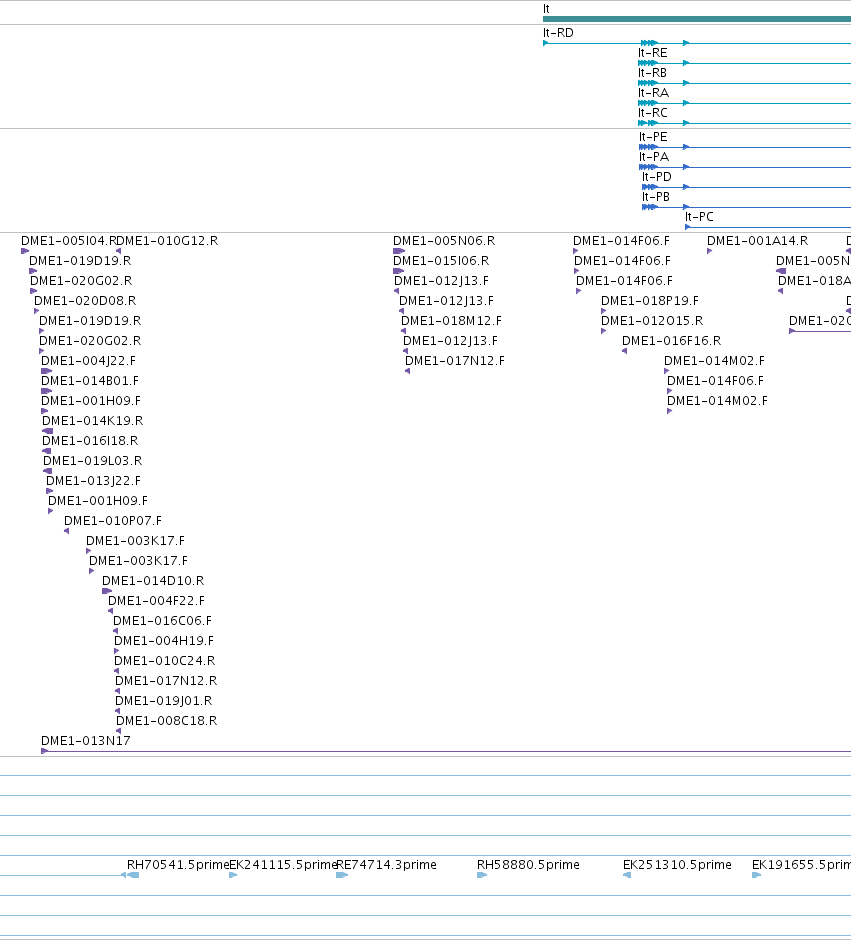Viewport: 851px width, 940px height.
Task: Select feature DME1-020D08.R
Action: coord(85,300)
